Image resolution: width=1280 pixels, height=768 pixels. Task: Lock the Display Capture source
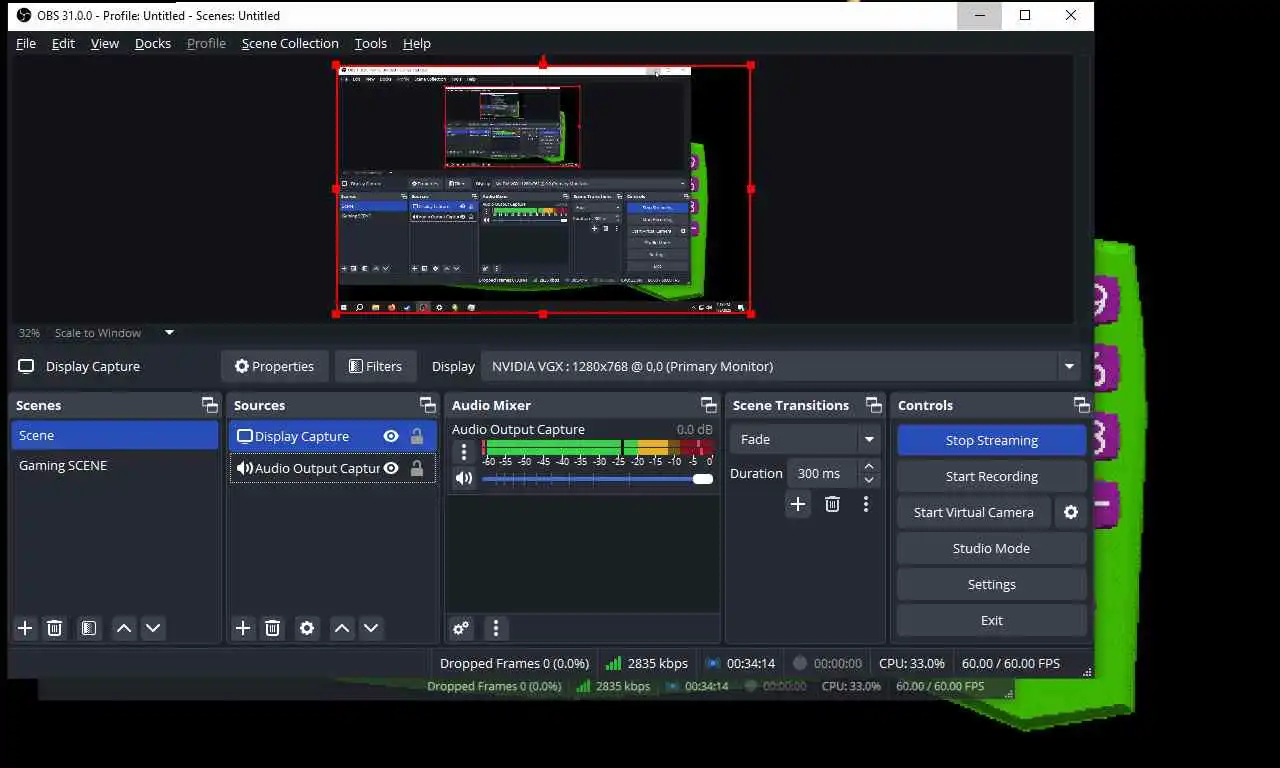[417, 436]
